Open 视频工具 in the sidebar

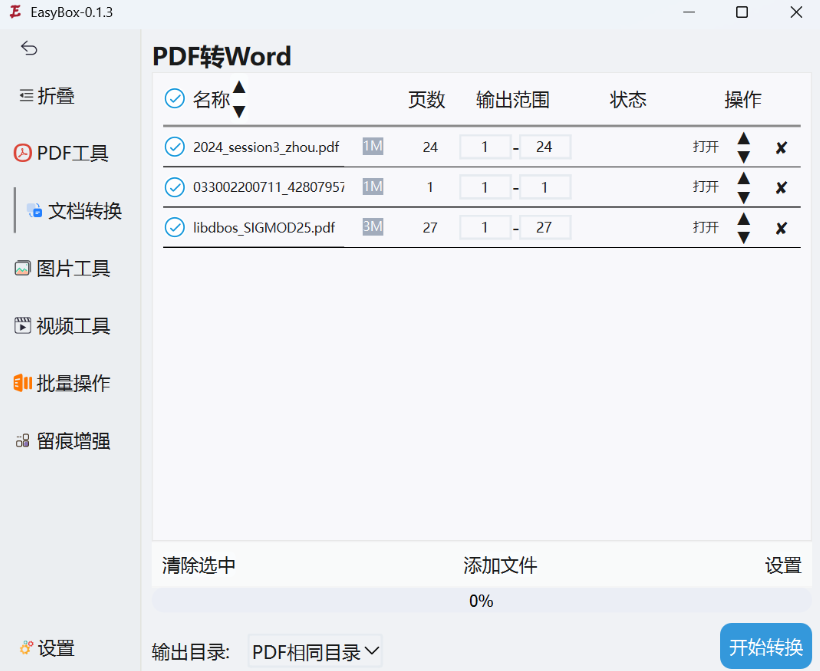click(62, 326)
